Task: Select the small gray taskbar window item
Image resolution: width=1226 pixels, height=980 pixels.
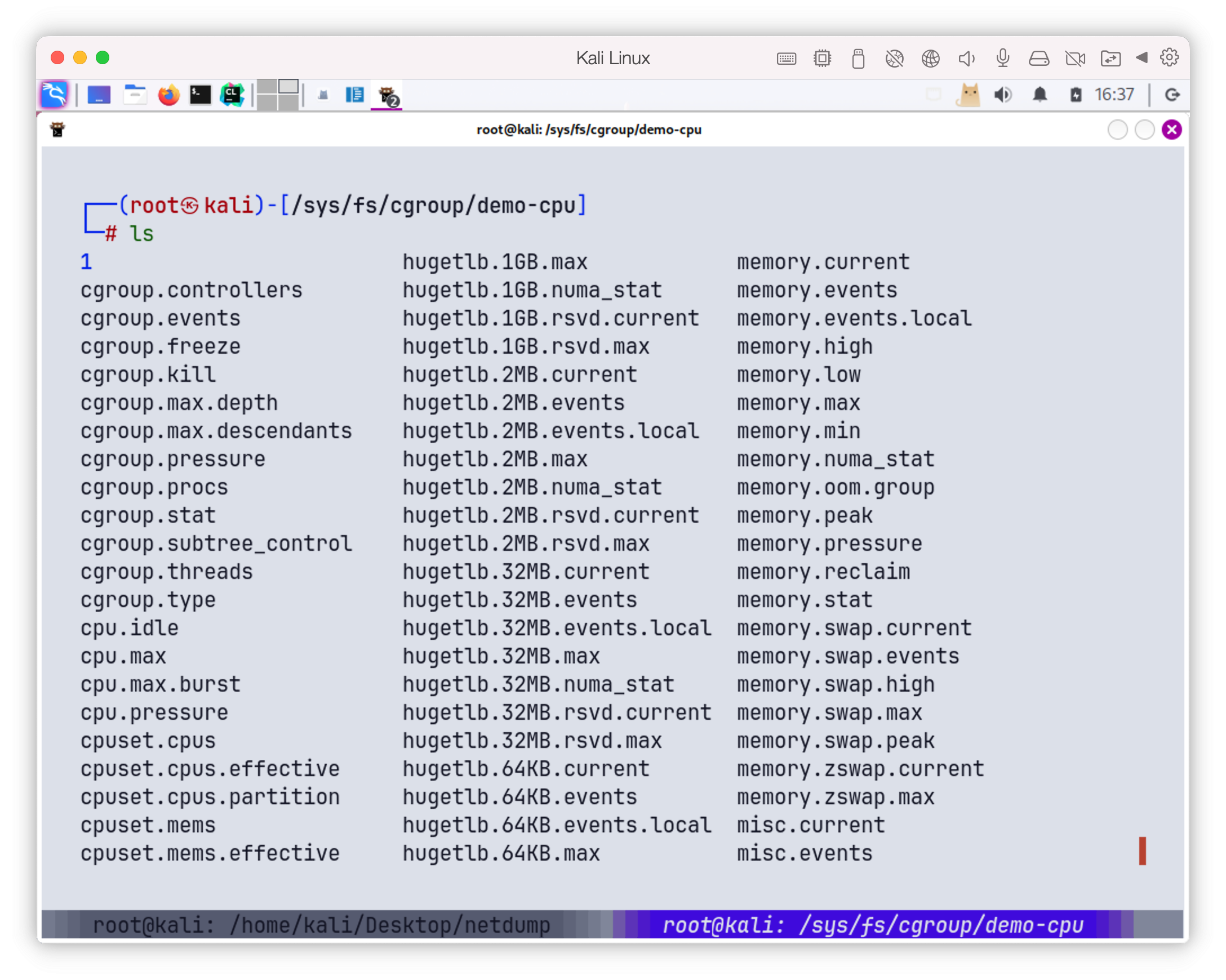Action: (323, 95)
